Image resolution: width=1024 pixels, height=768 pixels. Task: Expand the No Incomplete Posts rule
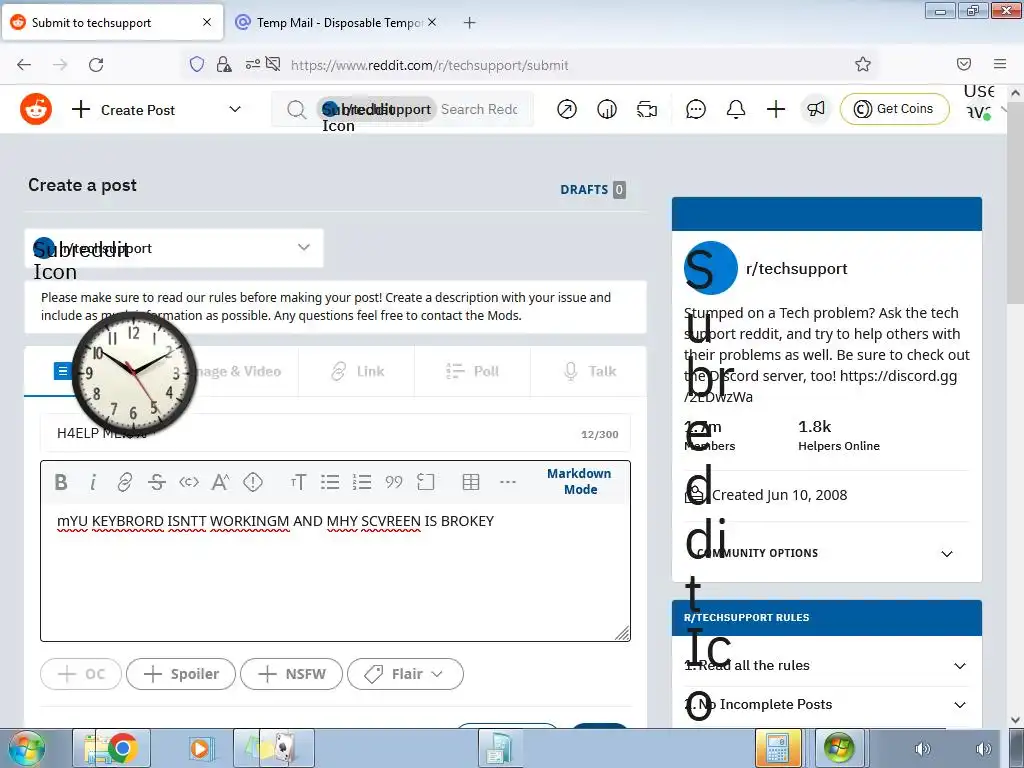click(826, 705)
